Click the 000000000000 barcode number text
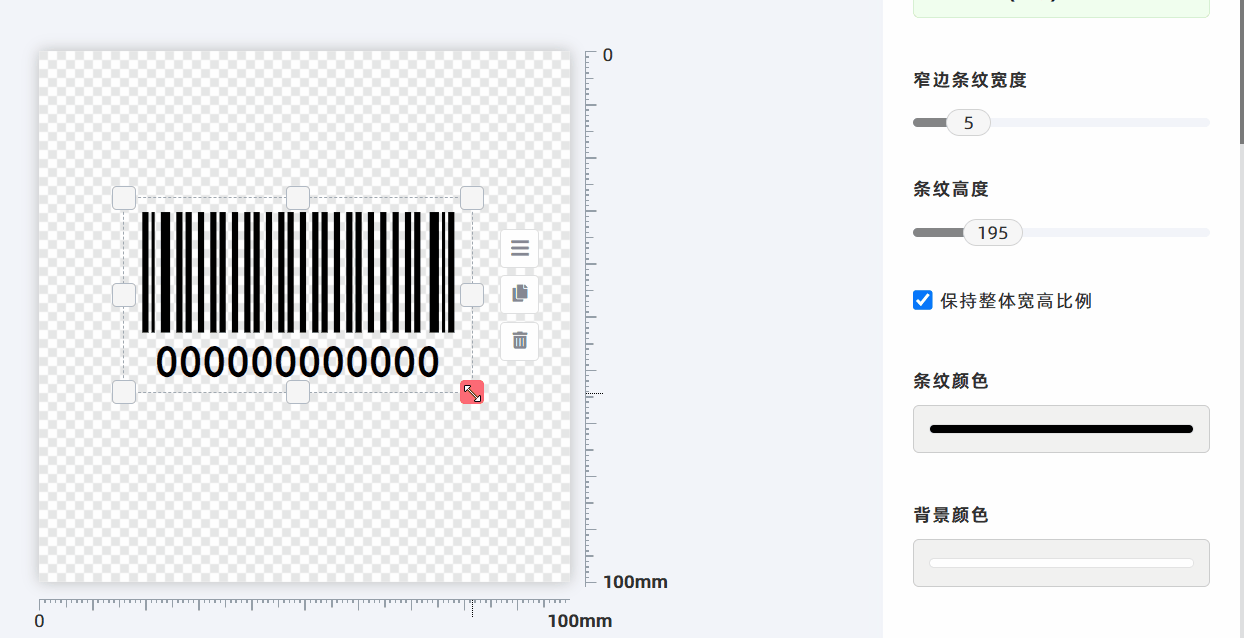 click(x=298, y=362)
